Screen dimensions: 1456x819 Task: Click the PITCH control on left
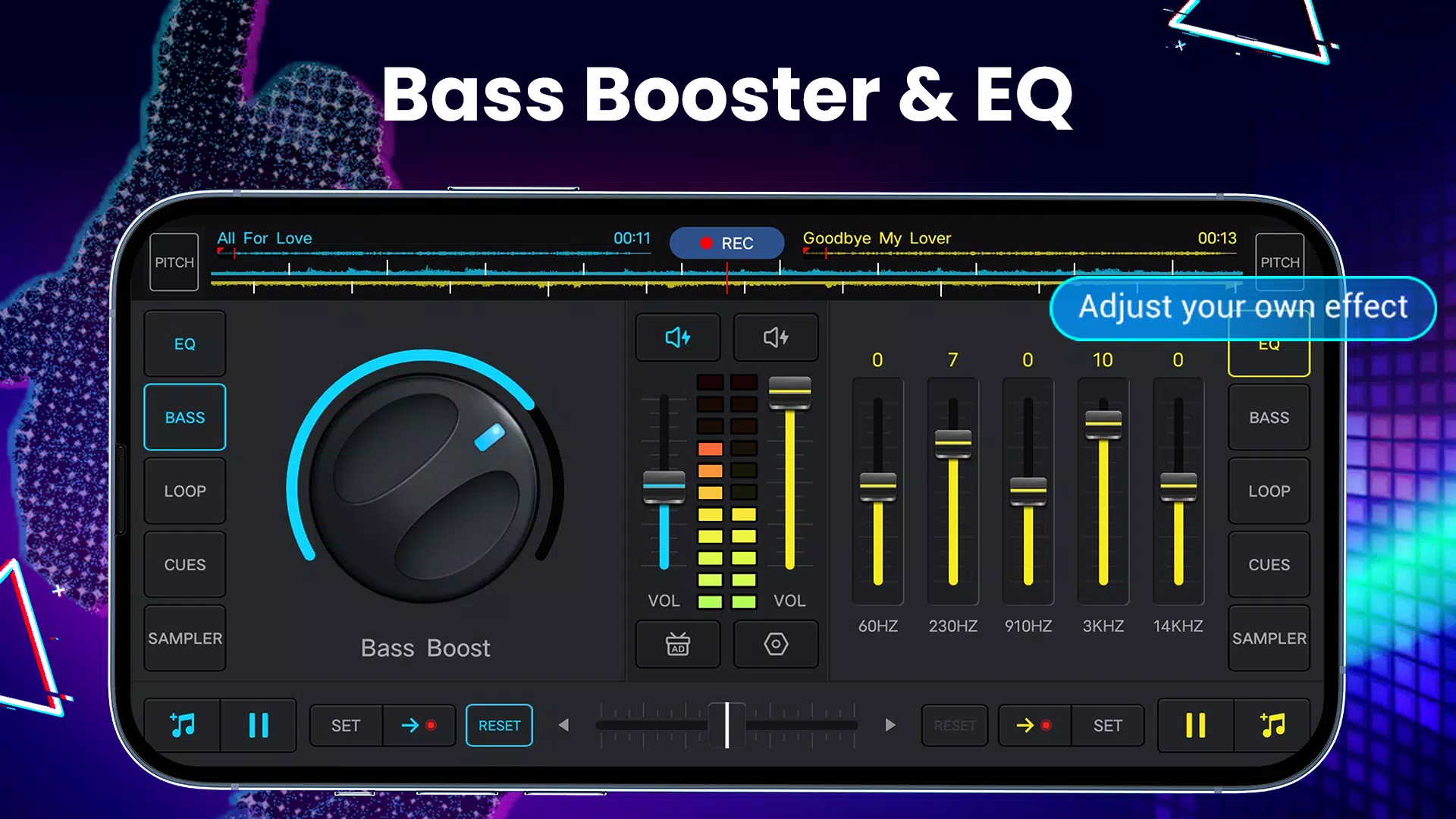click(174, 261)
